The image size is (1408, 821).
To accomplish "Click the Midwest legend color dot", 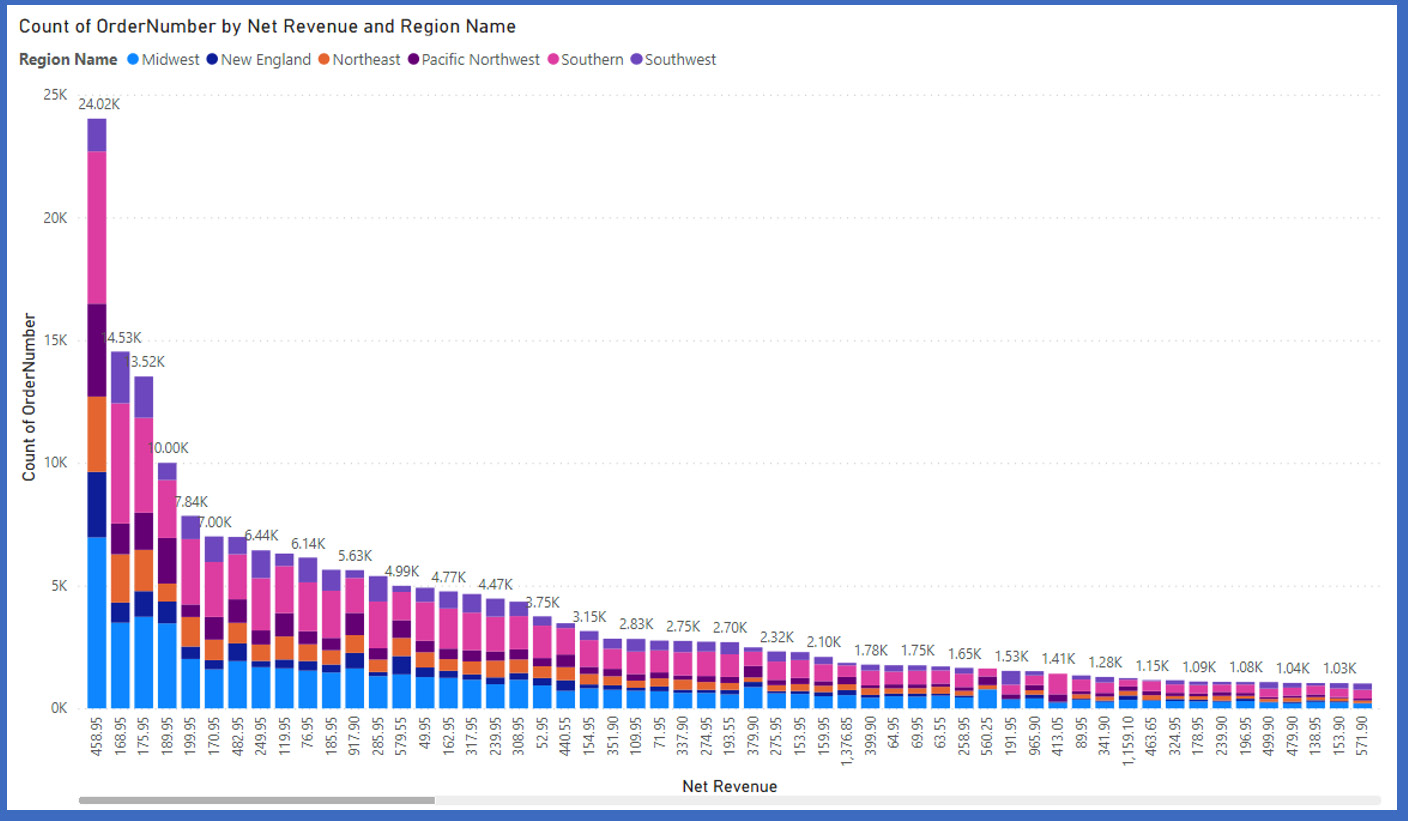I will [133, 60].
